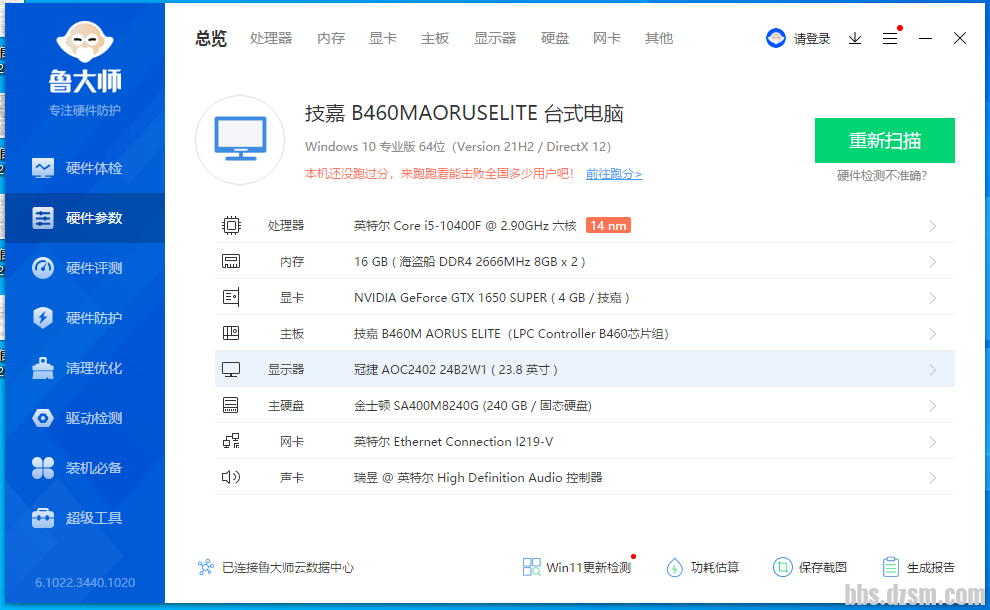Expand the 处理器 Core i5-10400F row
Screen dimensions: 990x610
932,226
